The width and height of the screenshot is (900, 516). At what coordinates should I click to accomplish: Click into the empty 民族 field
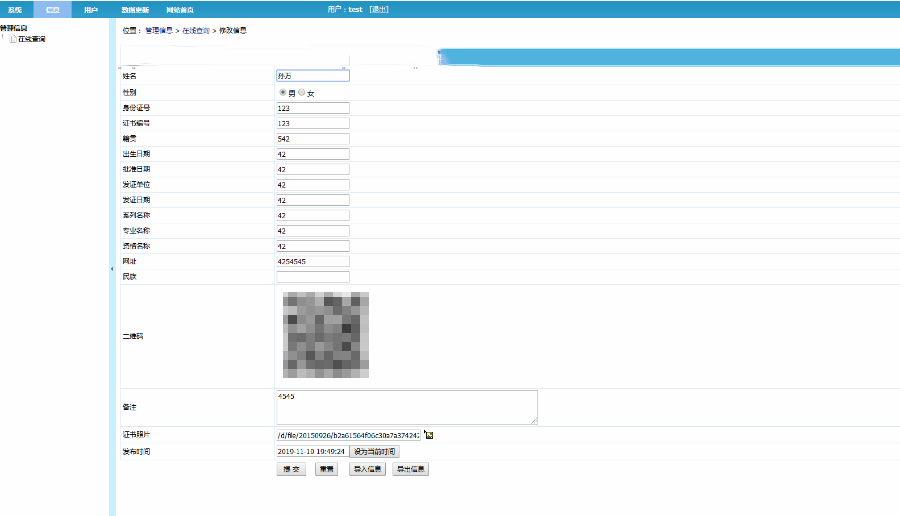coord(312,277)
